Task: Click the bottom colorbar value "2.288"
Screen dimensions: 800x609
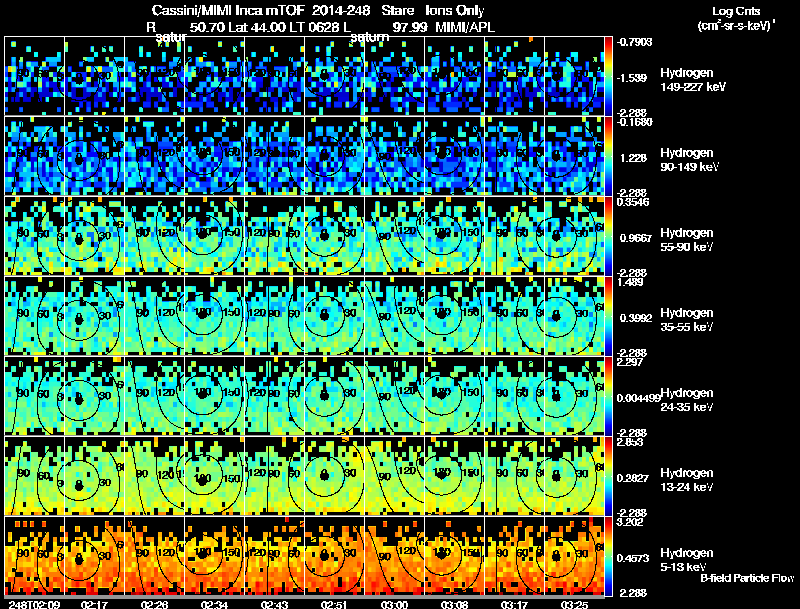Action: [x=633, y=593]
